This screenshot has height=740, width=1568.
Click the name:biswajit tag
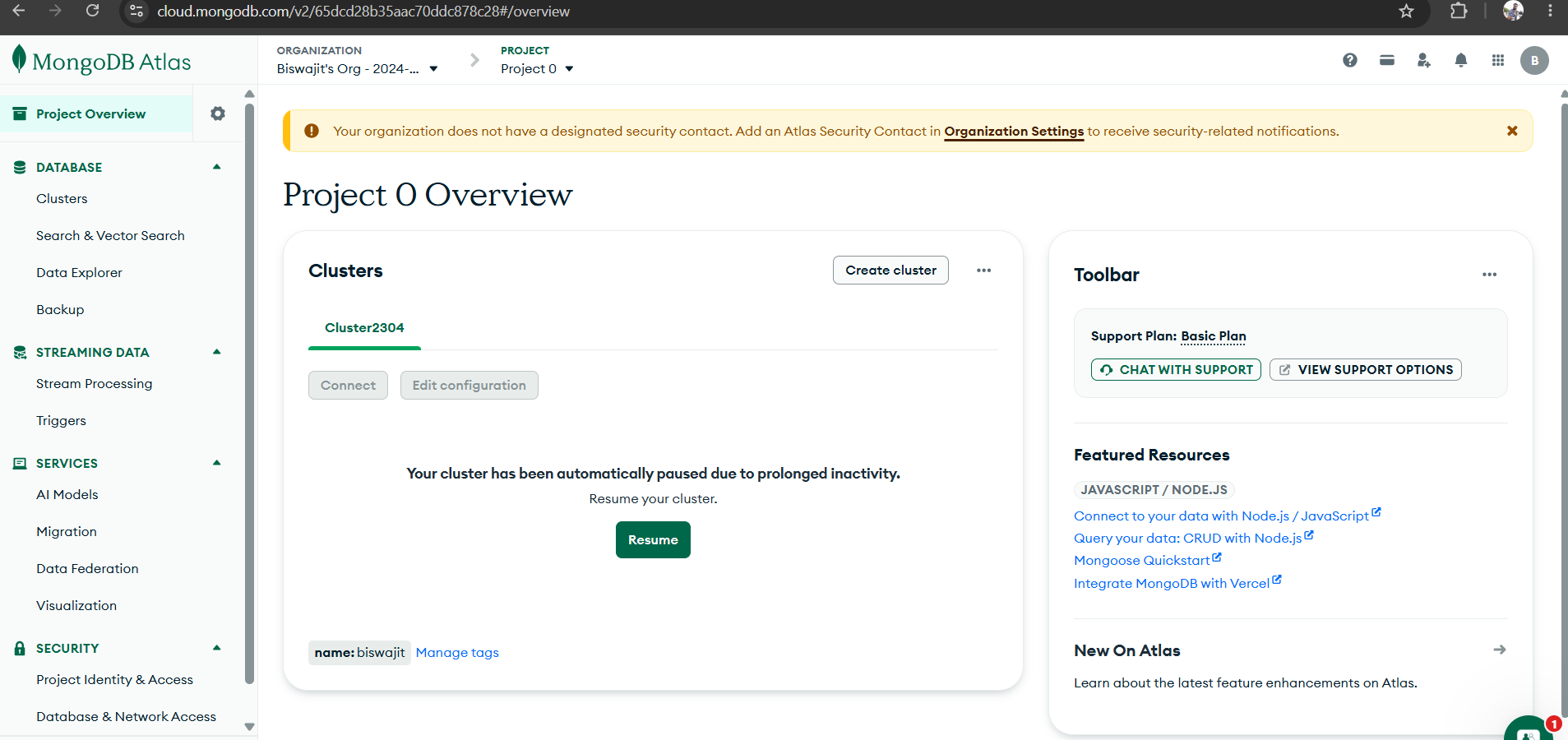[359, 653]
